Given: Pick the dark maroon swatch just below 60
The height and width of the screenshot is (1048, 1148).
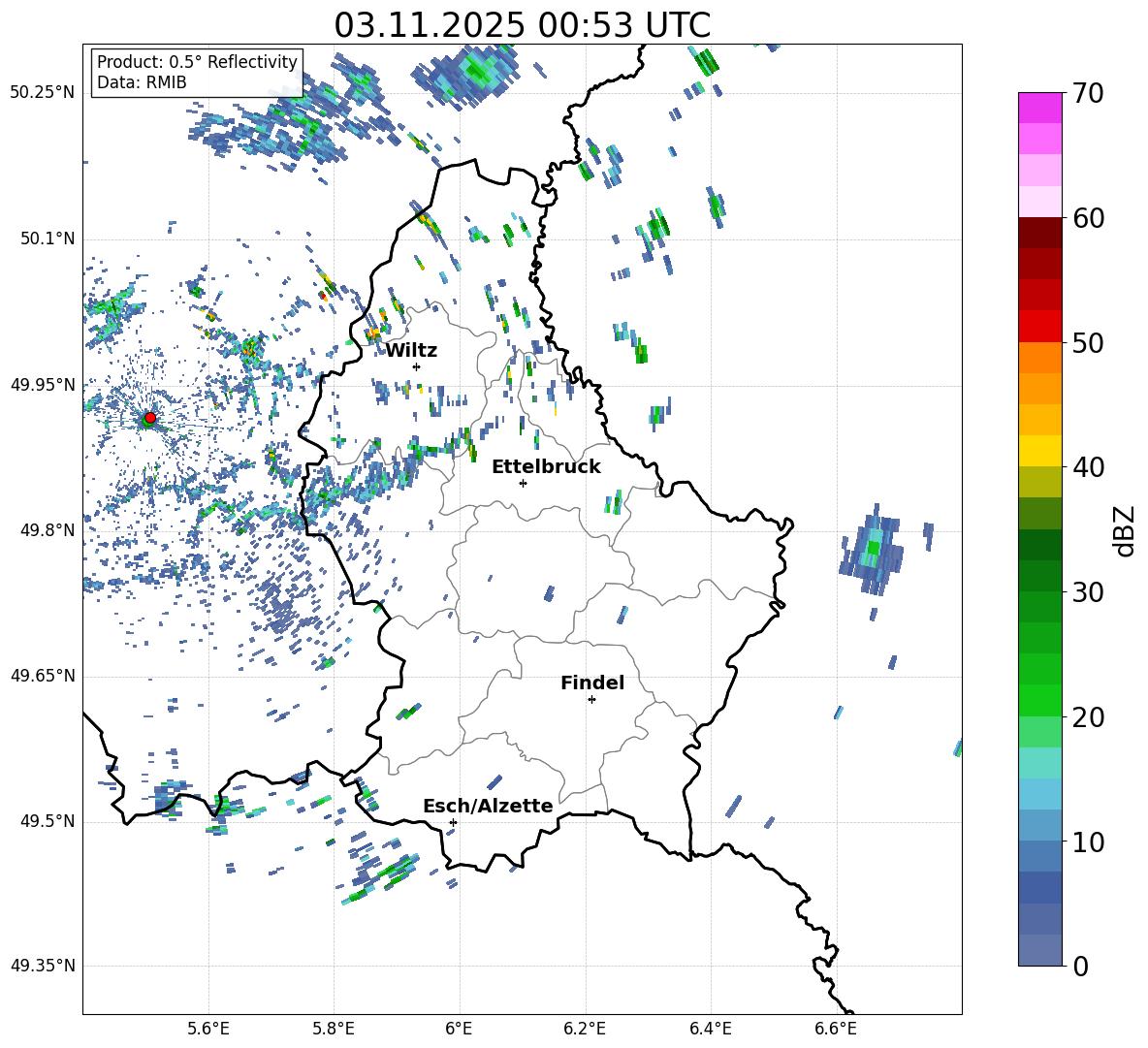Looking at the screenshot, I should [x=1039, y=232].
